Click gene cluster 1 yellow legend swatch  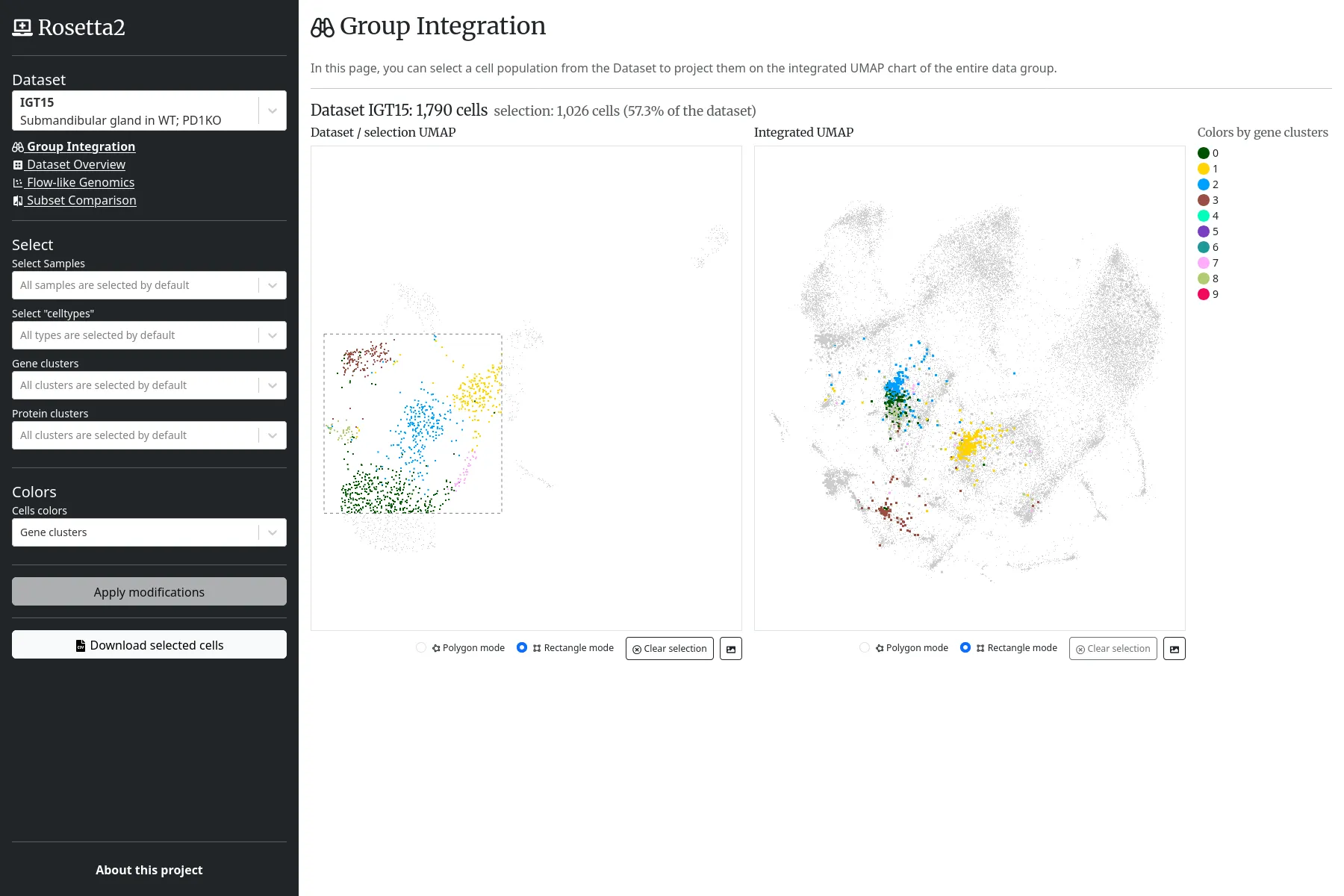pyautogui.click(x=1204, y=169)
